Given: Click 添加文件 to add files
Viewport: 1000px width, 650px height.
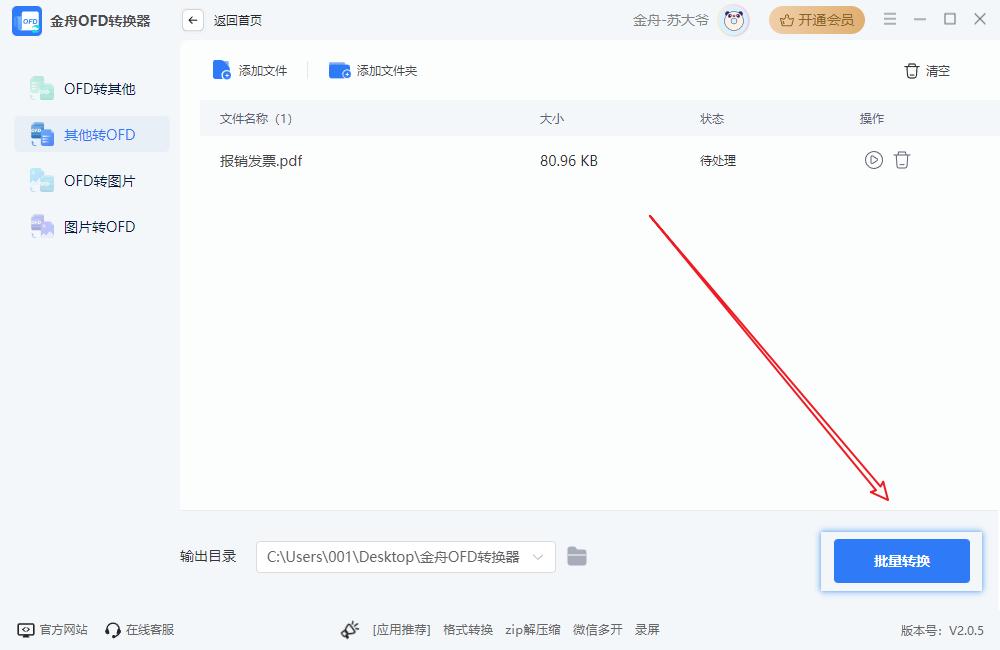Looking at the screenshot, I should [250, 71].
